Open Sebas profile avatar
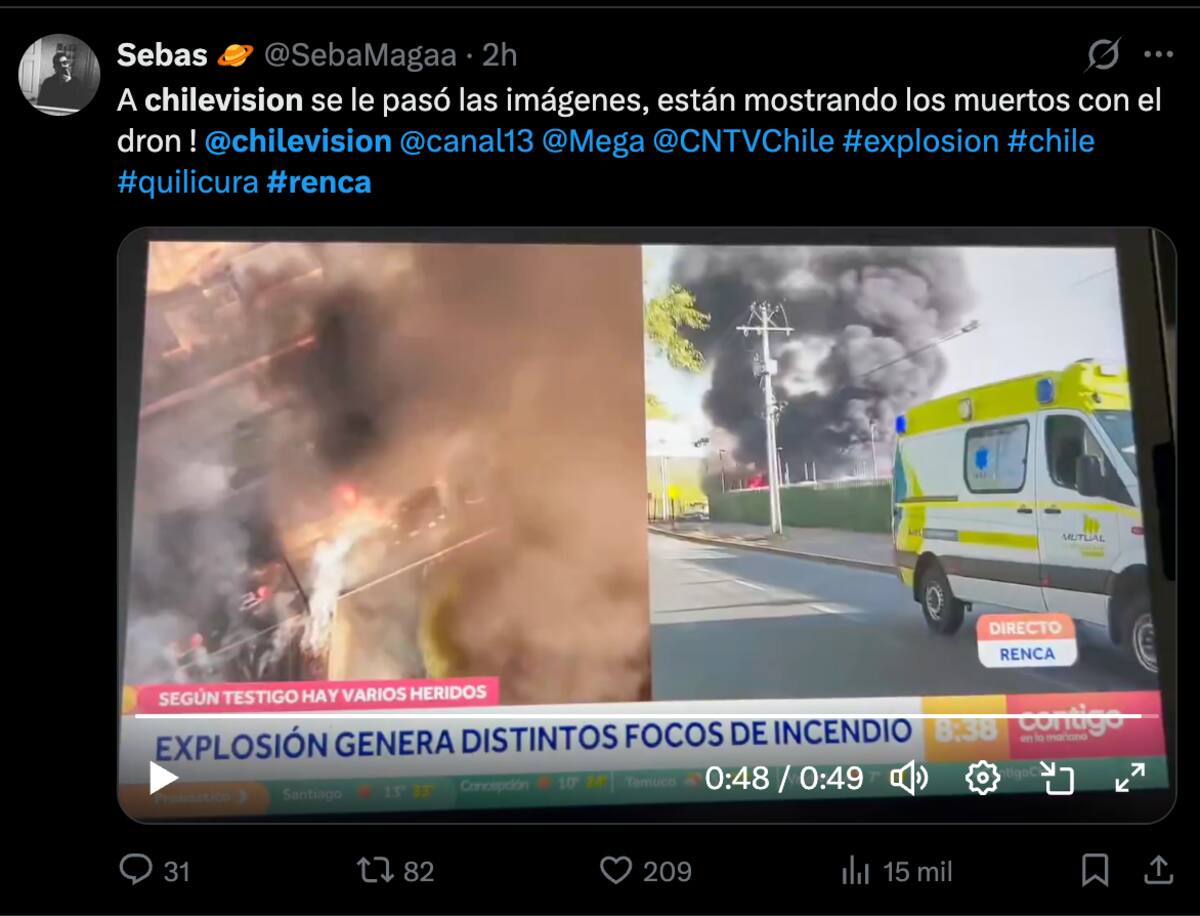Image resolution: width=1200 pixels, height=916 pixels. click(x=59, y=75)
